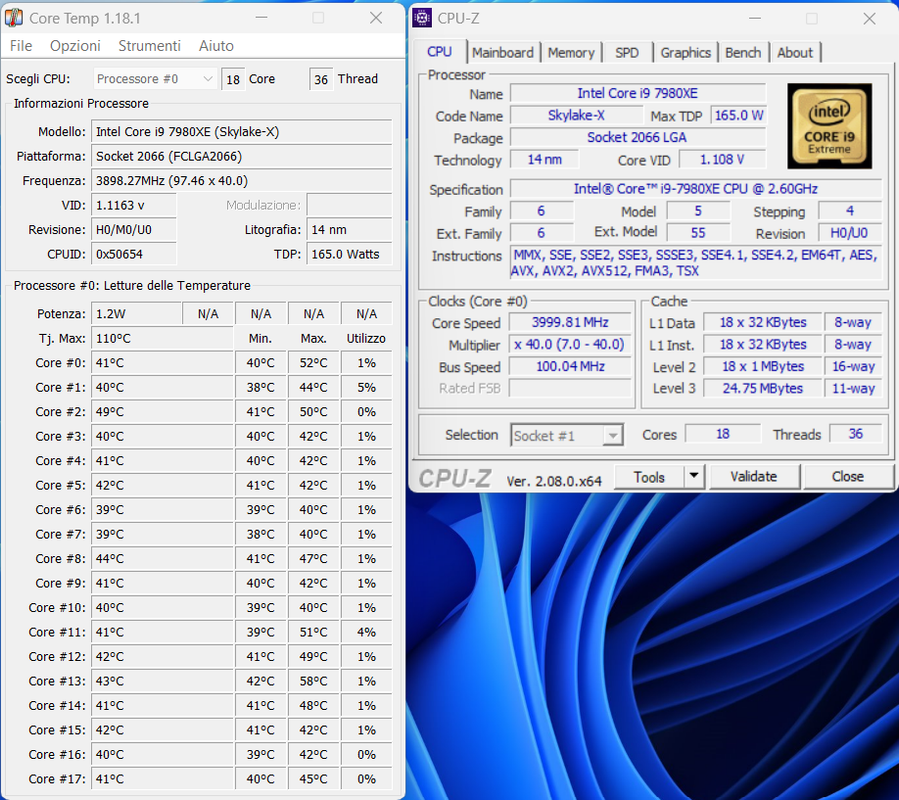Click the CPU-Z Revision value H0/U0
The height and width of the screenshot is (800, 899).
coord(849,232)
